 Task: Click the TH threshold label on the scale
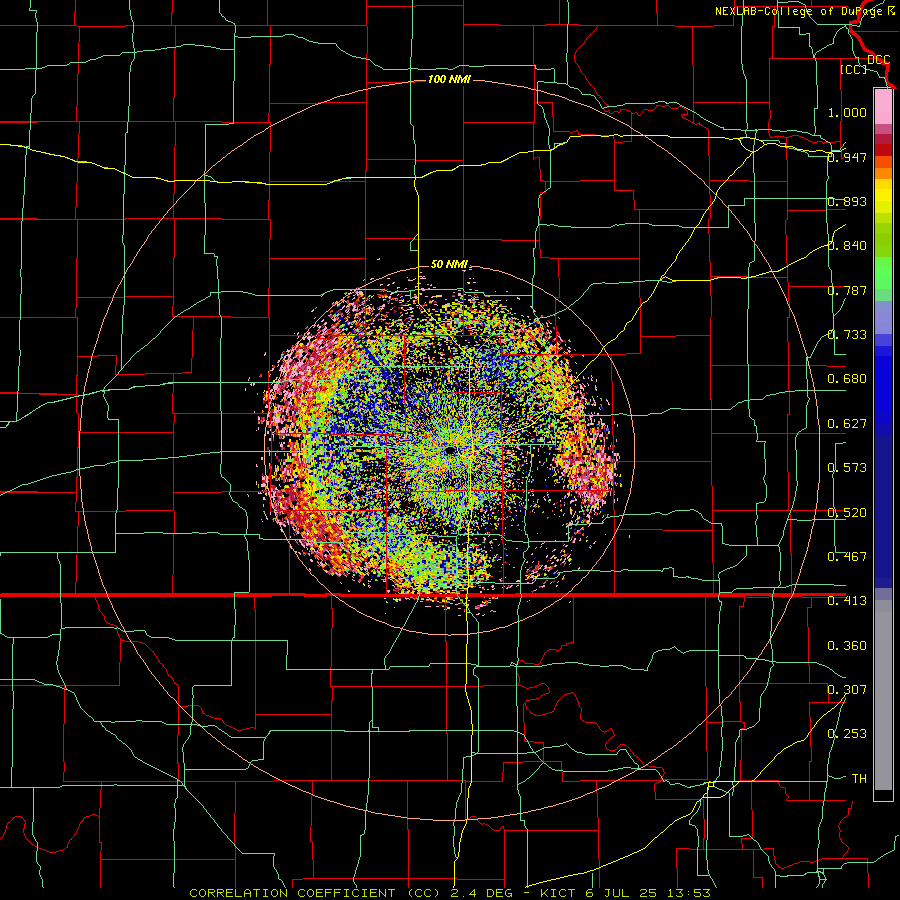(859, 779)
